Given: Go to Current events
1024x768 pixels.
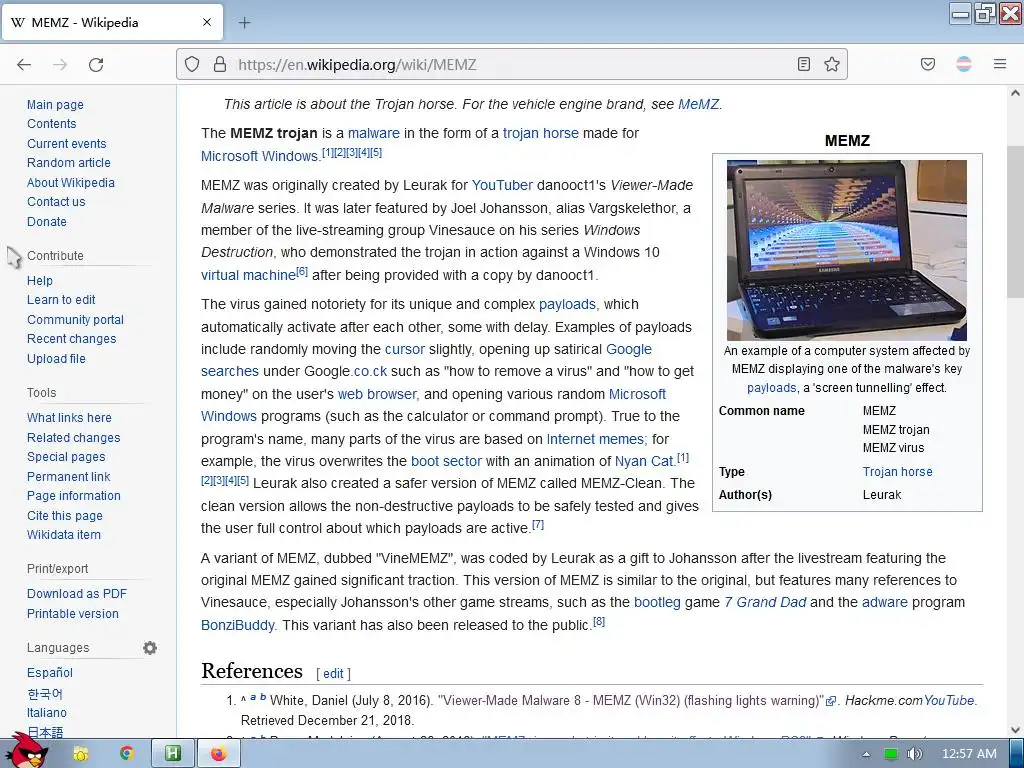Looking at the screenshot, I should tap(67, 144).
